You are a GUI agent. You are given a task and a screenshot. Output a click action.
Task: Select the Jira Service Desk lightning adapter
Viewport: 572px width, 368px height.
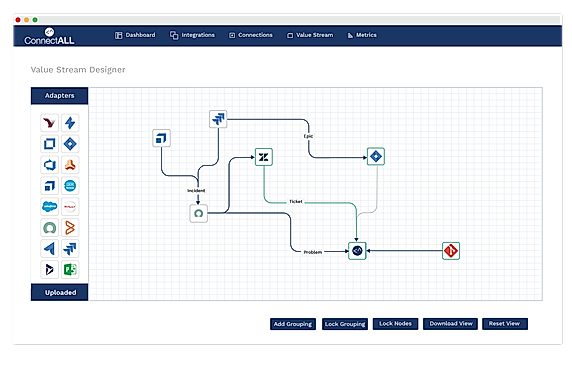[x=70, y=123]
